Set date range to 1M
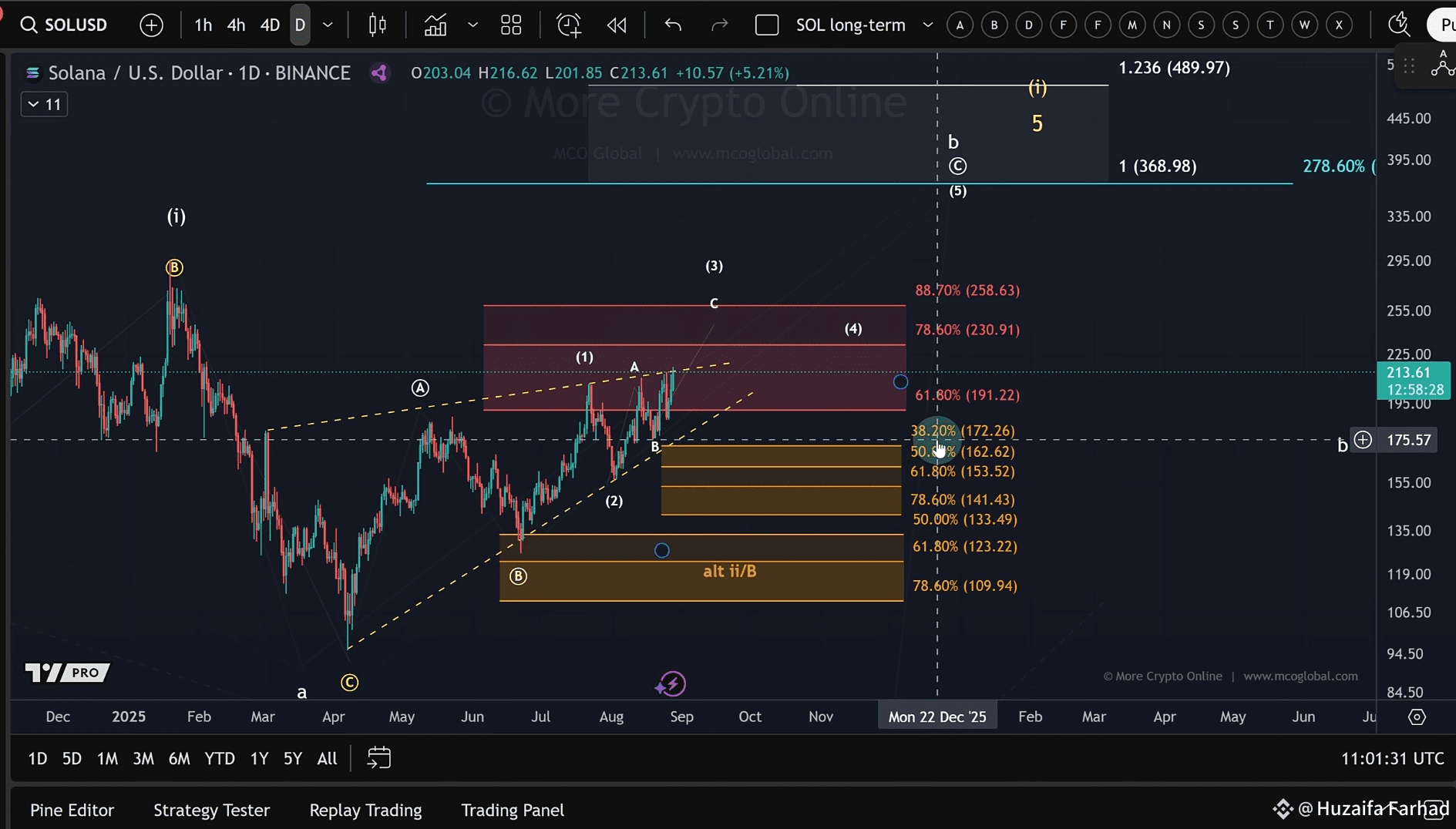This screenshot has width=1456, height=829. (x=107, y=759)
